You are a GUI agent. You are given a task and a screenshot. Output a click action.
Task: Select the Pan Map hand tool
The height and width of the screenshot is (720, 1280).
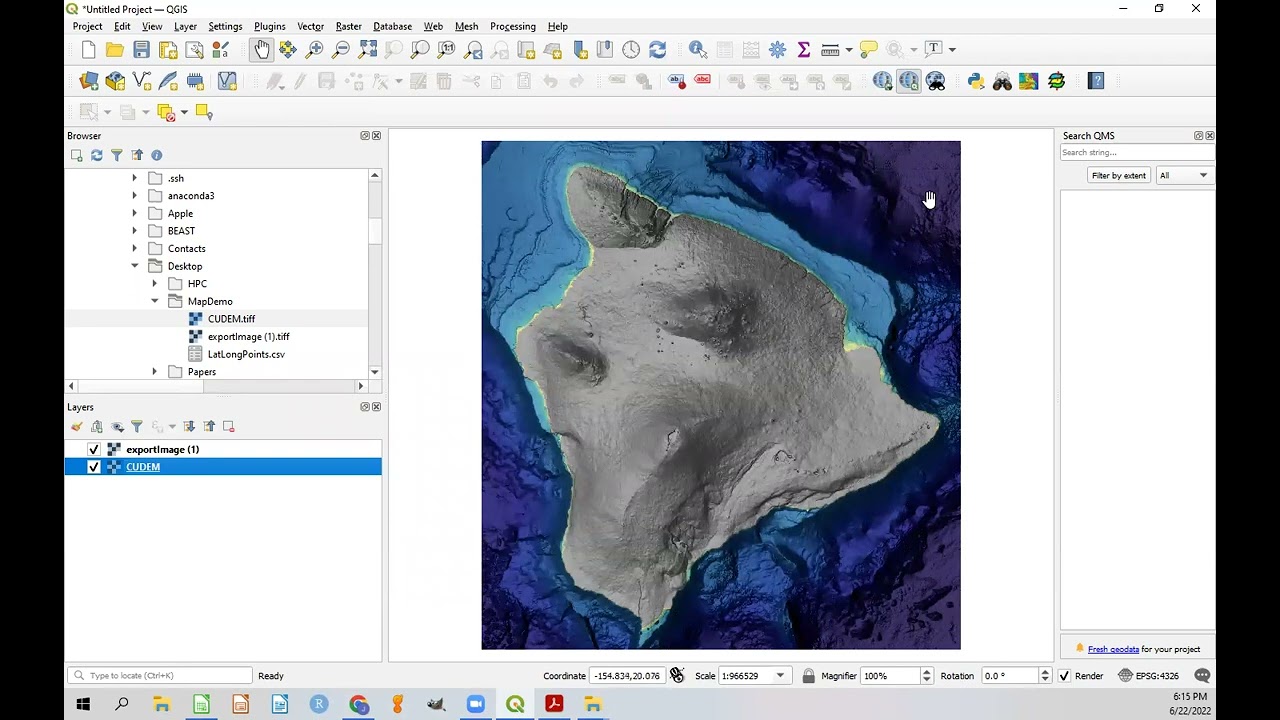click(x=261, y=49)
